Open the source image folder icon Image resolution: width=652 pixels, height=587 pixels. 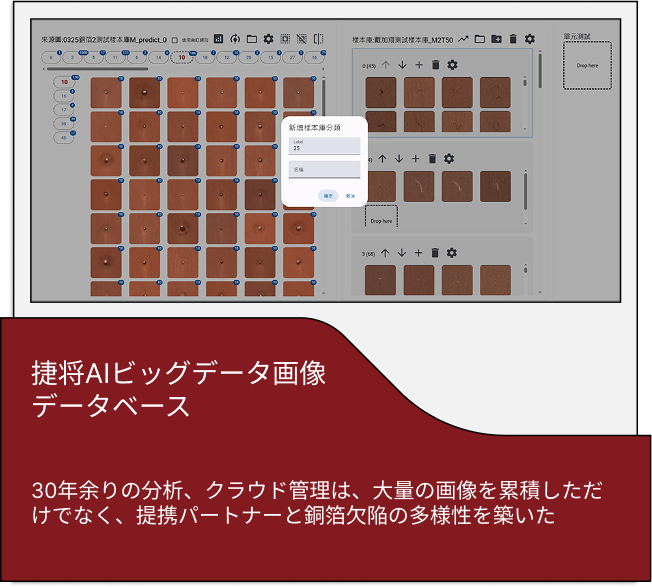point(251,39)
